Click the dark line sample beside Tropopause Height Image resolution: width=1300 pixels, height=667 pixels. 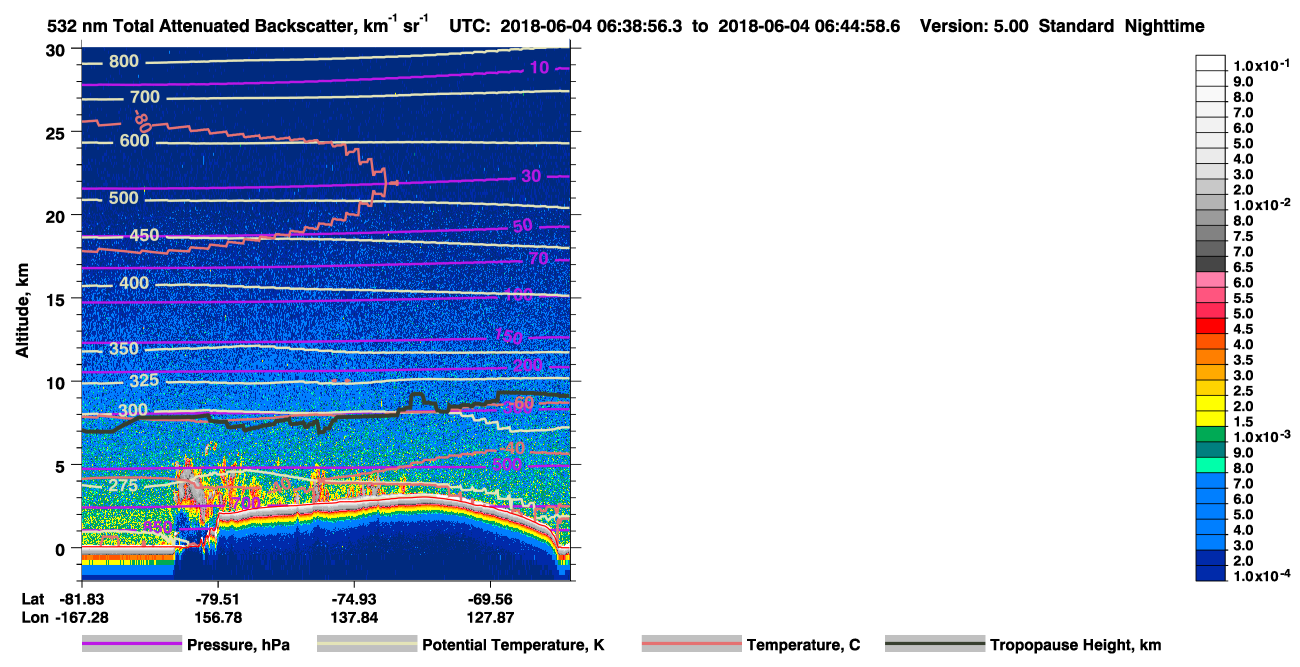click(936, 645)
